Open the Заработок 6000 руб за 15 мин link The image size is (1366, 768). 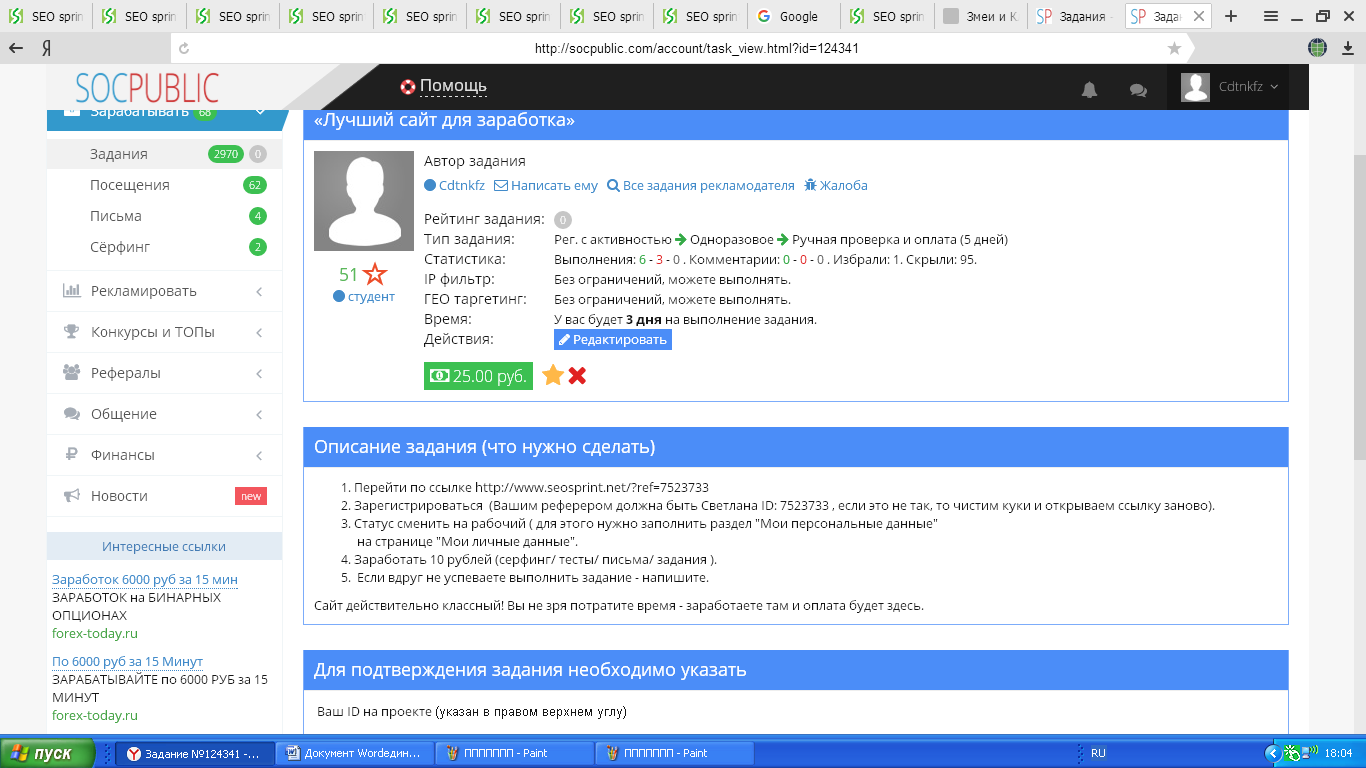click(x=145, y=580)
